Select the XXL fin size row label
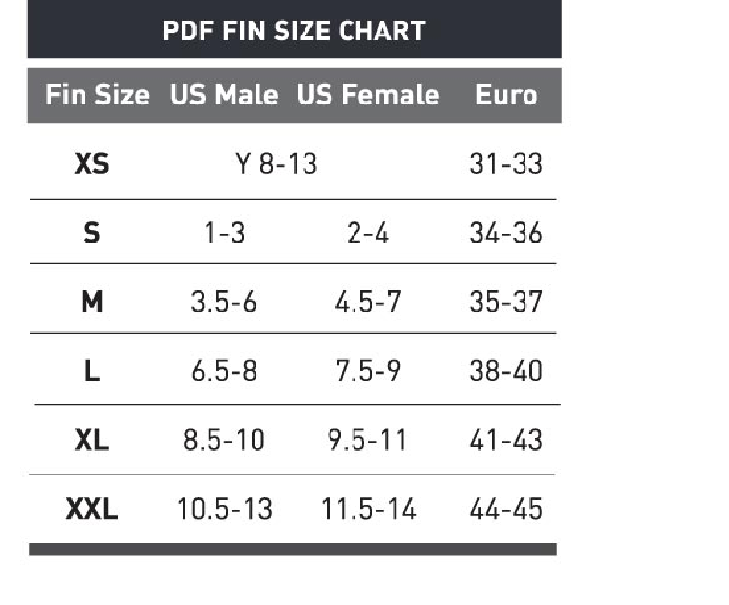Screen dimensions: 729x605 pos(92,509)
